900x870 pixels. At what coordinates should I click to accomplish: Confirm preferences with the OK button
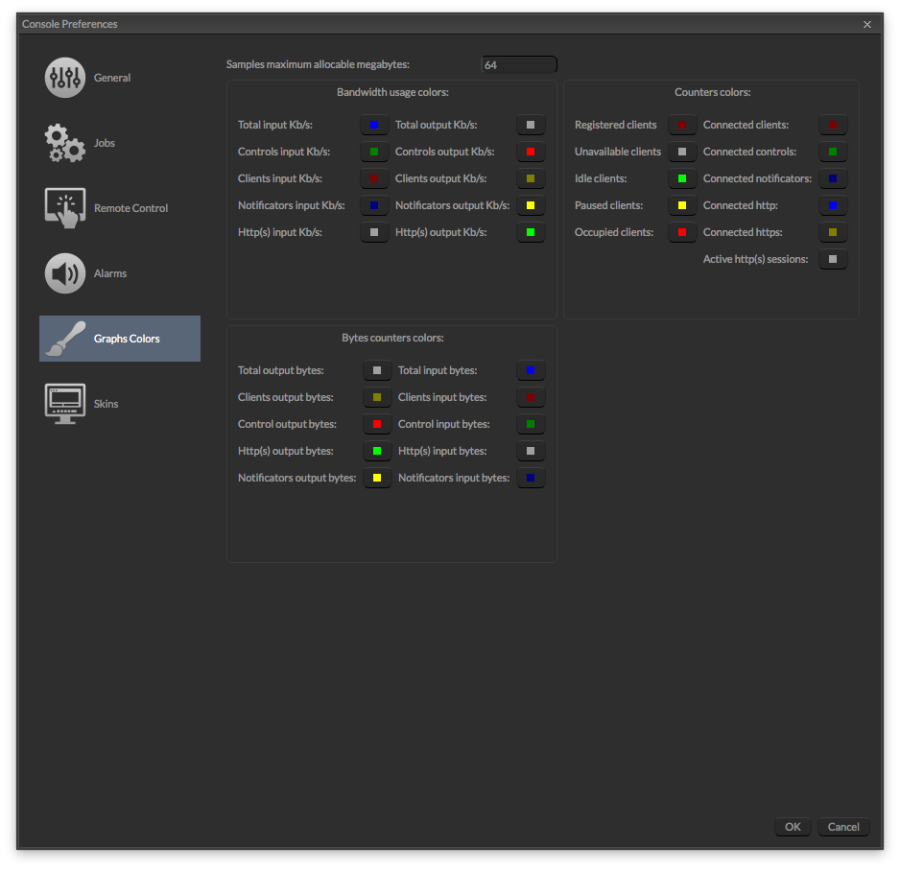coord(792,827)
